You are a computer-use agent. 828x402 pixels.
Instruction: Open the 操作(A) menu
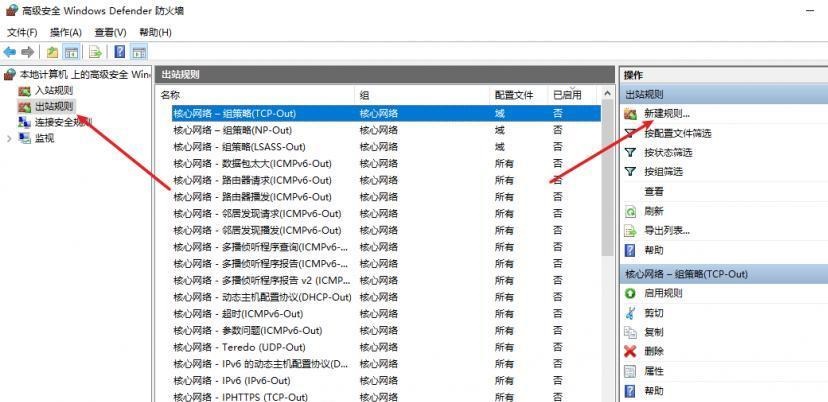pyautogui.click(x=66, y=32)
